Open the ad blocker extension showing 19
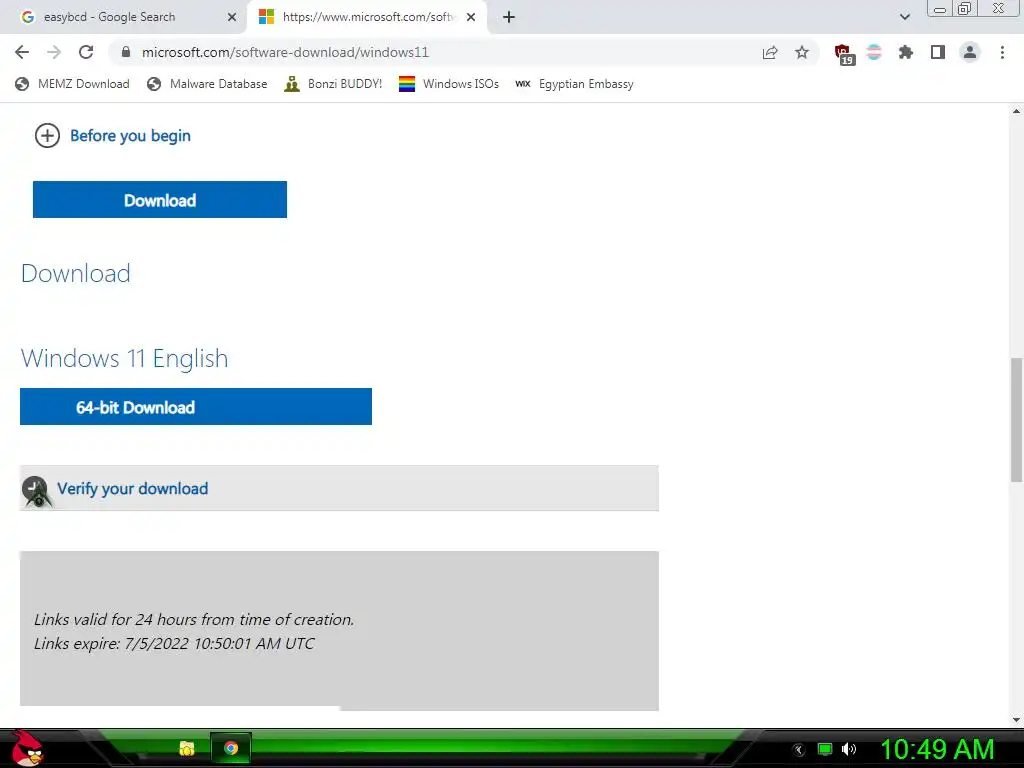Screen dimensions: 1024x768 844,54
